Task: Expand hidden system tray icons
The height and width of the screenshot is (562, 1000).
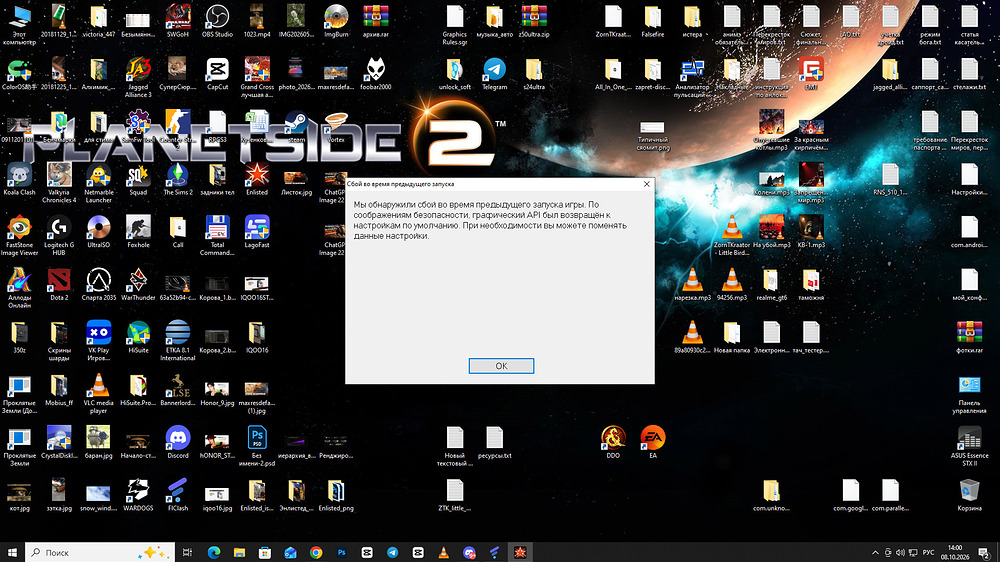Action: [x=875, y=552]
